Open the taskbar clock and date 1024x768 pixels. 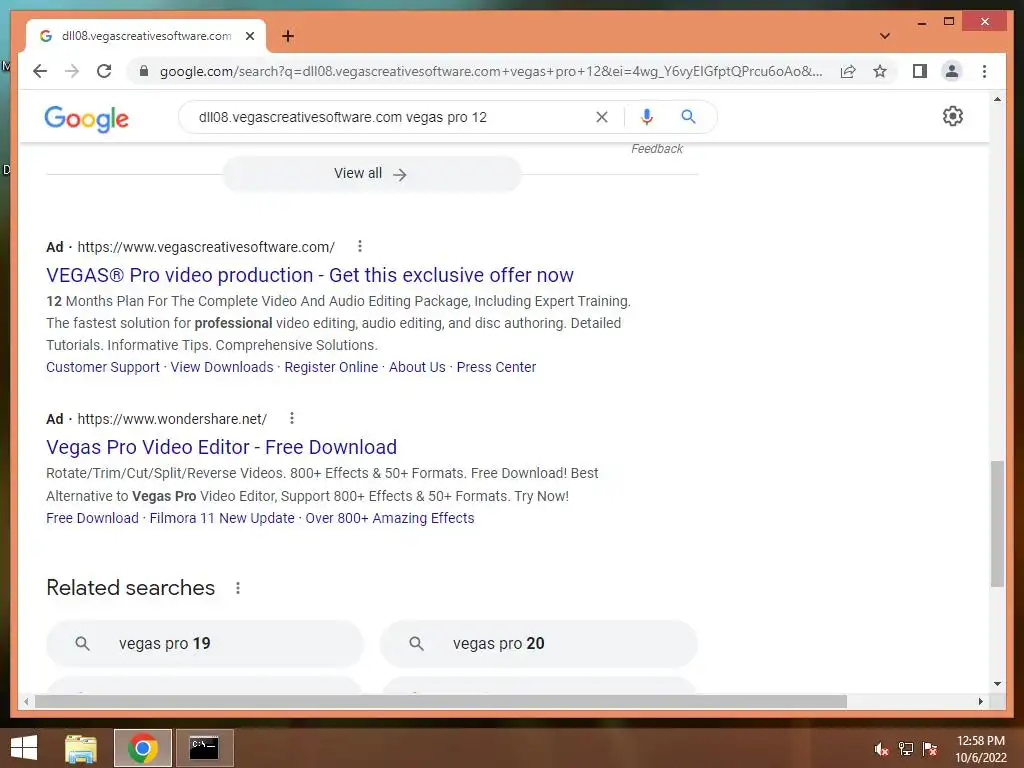tap(981, 749)
